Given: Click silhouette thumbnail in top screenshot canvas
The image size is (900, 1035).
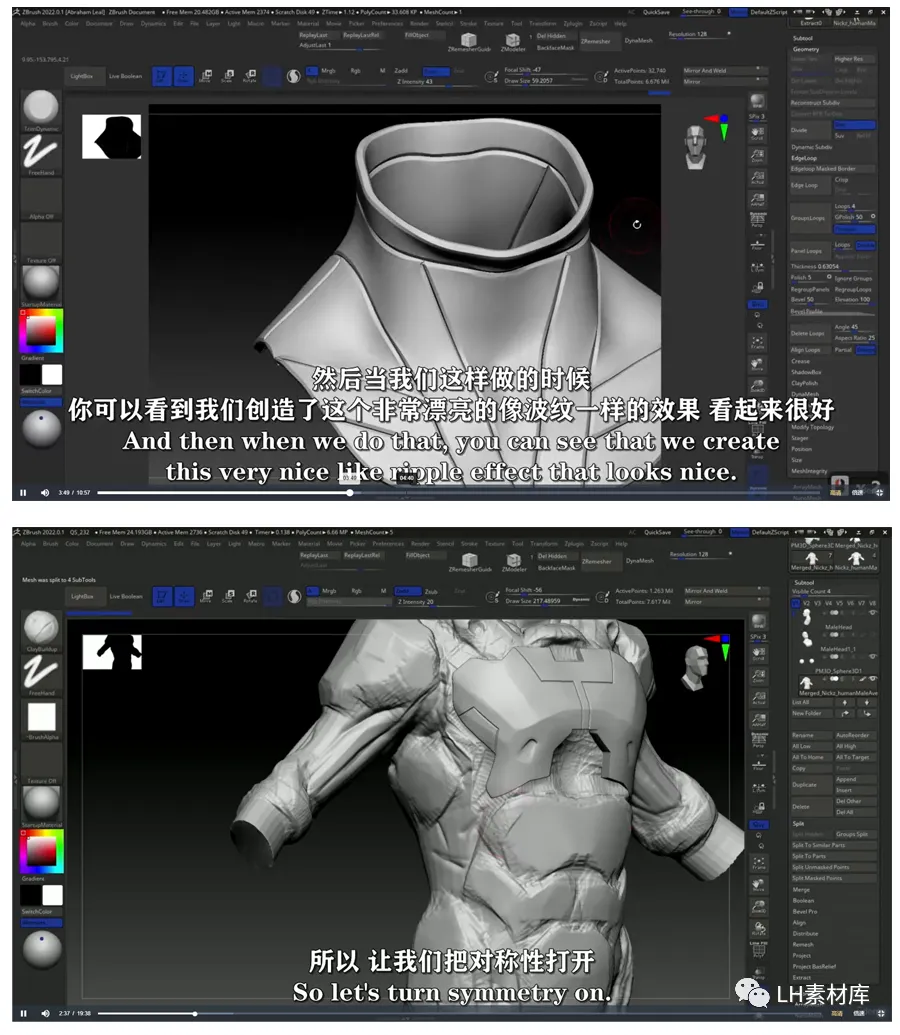Looking at the screenshot, I should (x=112, y=137).
